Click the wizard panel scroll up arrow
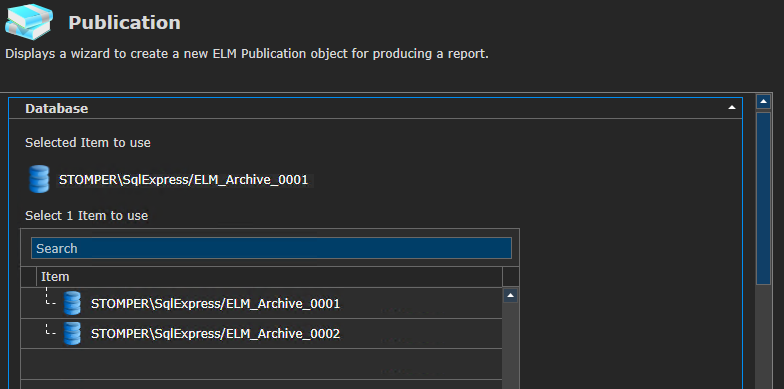This screenshot has height=389, width=784. (763, 102)
